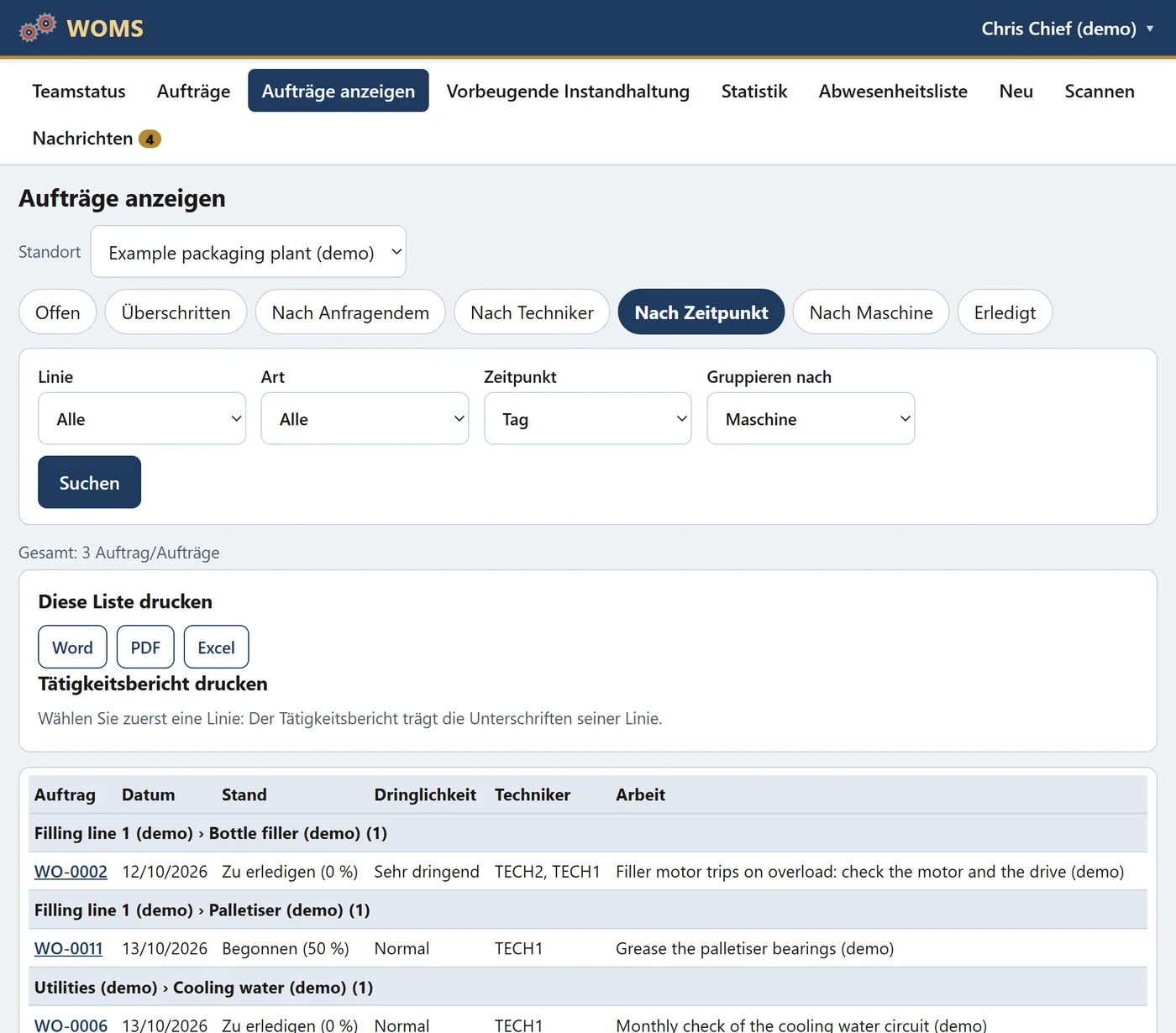Open Vorbeugende Instandhaltung
Viewport: 1176px width, 1033px height.
[x=568, y=91]
